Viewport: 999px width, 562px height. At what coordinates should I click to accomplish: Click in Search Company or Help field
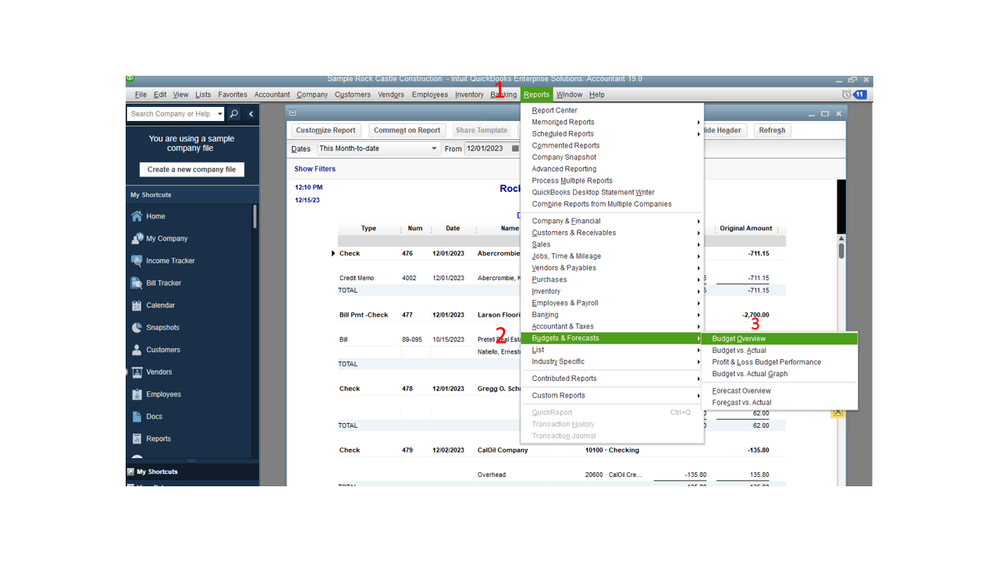coord(171,114)
